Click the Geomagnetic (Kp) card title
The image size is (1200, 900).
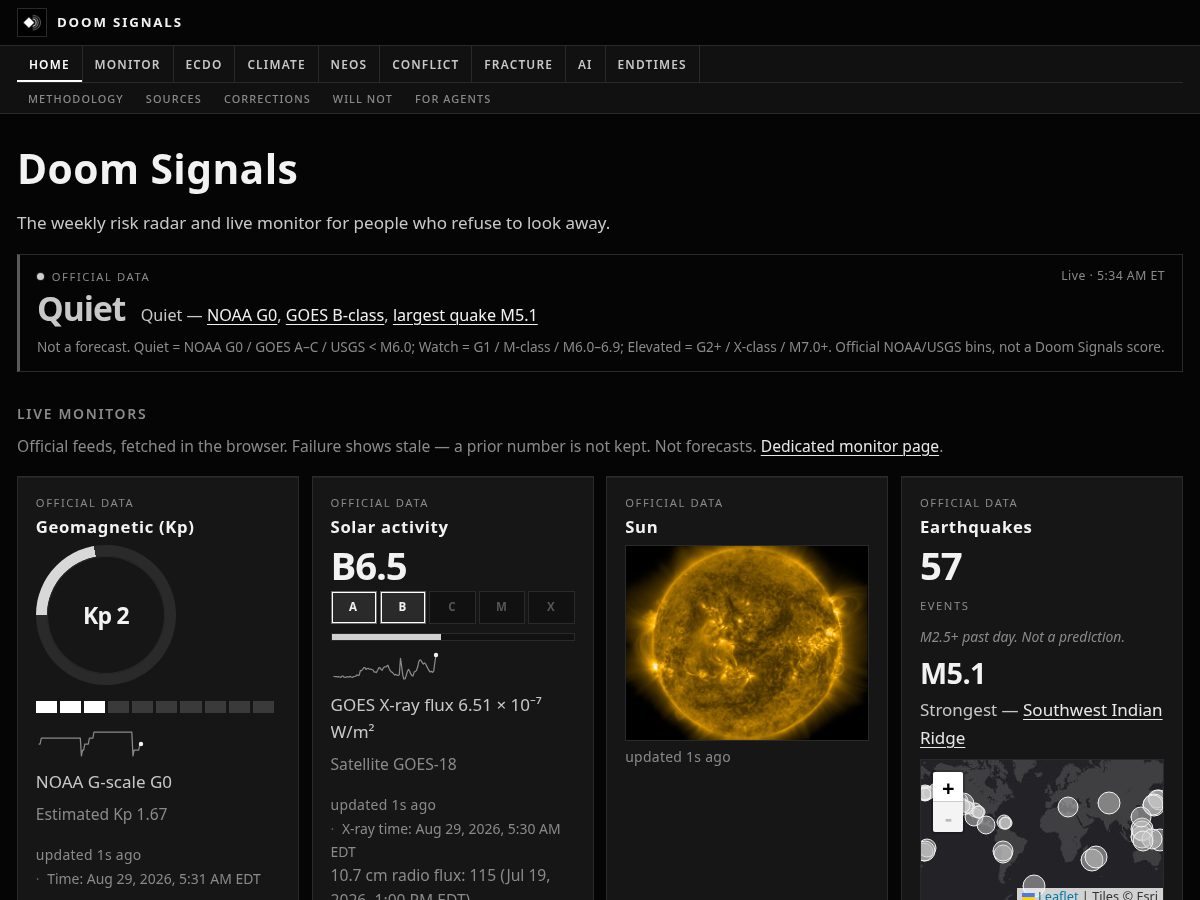click(115, 527)
